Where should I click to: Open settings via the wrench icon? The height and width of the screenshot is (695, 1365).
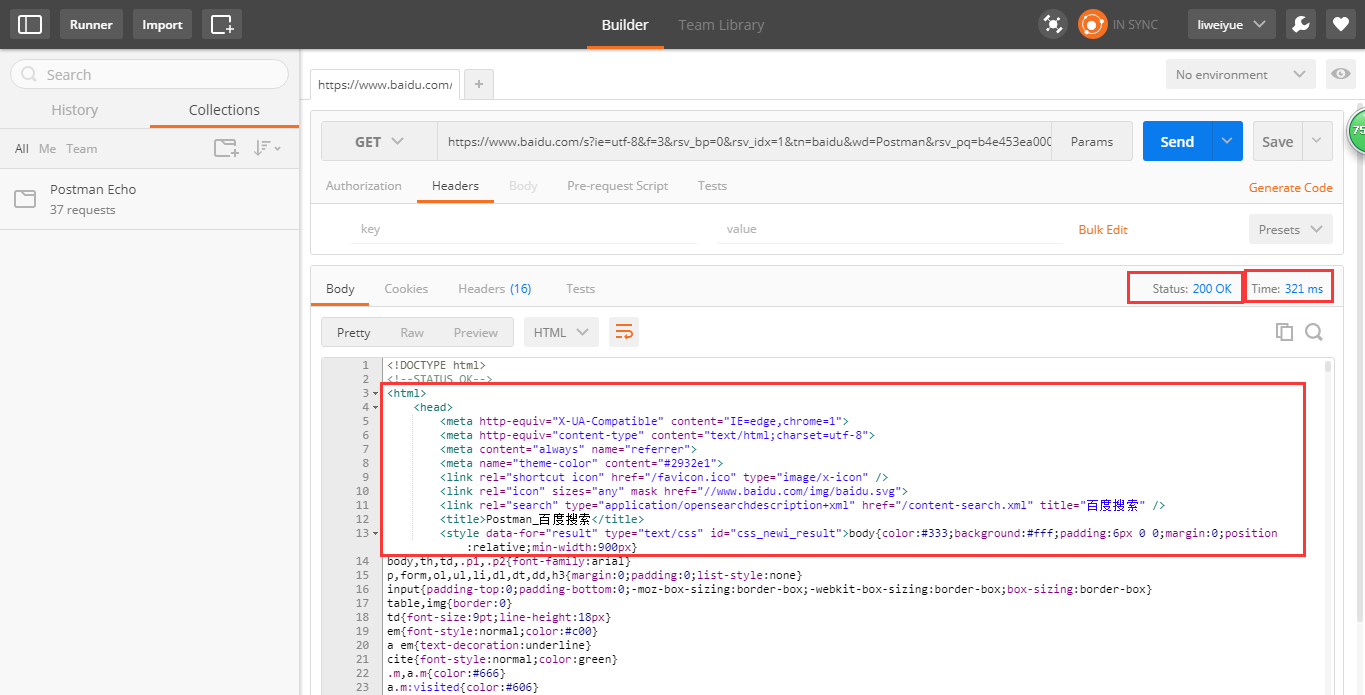pos(1301,24)
